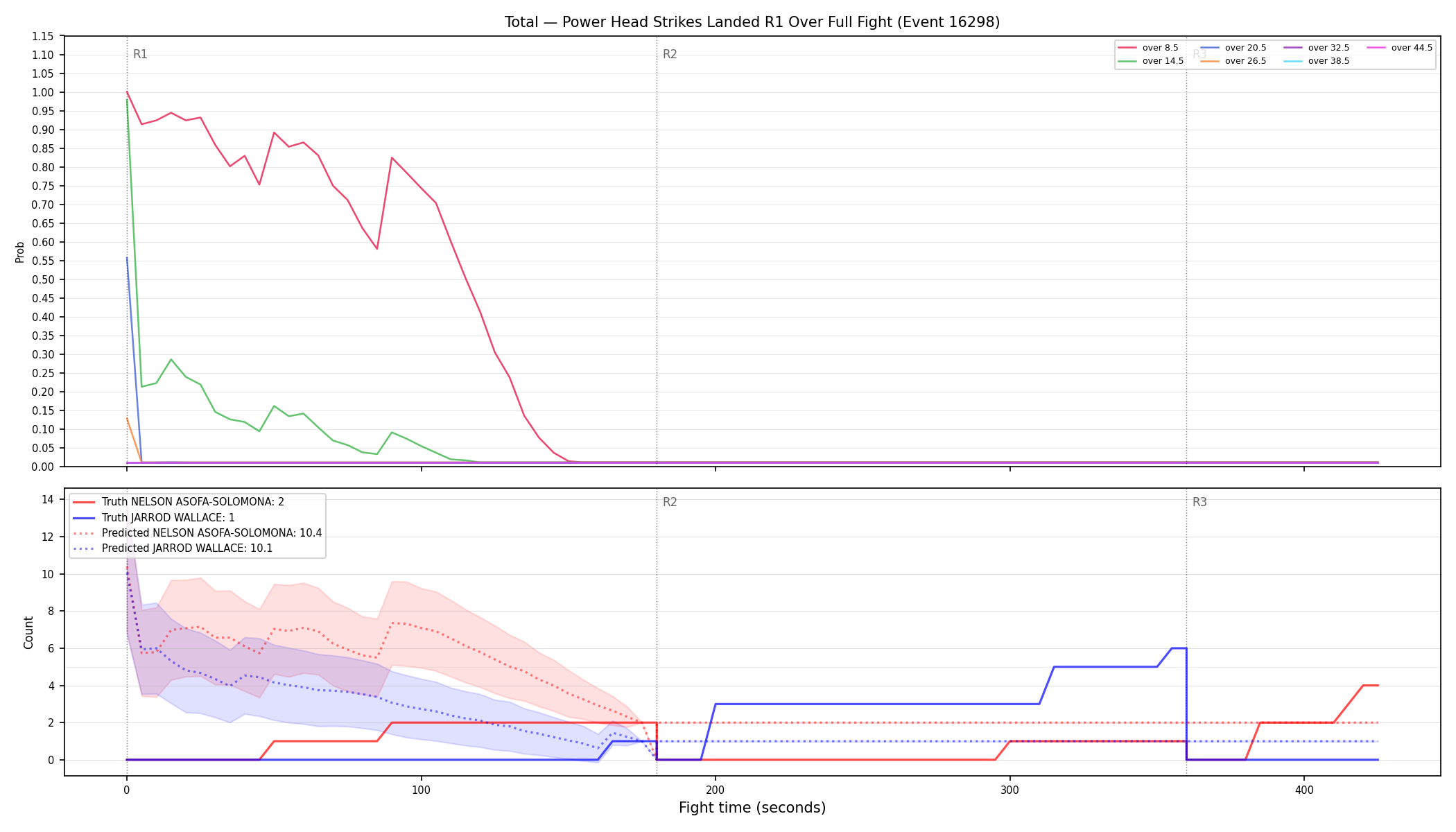Select the 'over 20.5' legend entry
1456x832 pixels.
click(1233, 48)
